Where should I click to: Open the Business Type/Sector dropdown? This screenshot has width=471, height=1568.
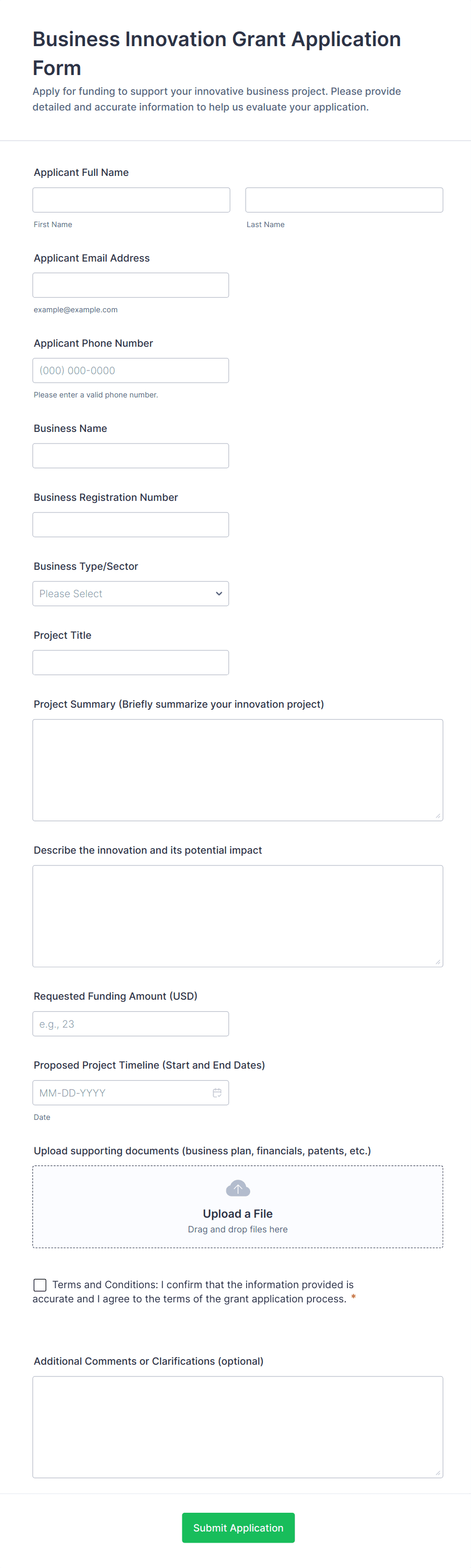(131, 594)
